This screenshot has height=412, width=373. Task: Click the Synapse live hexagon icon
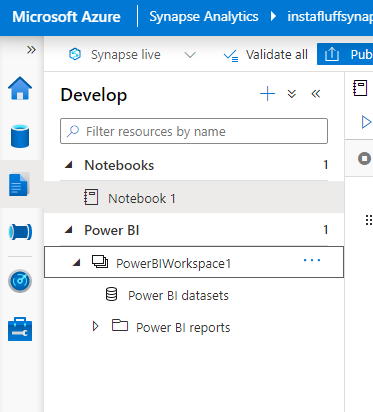(75, 54)
